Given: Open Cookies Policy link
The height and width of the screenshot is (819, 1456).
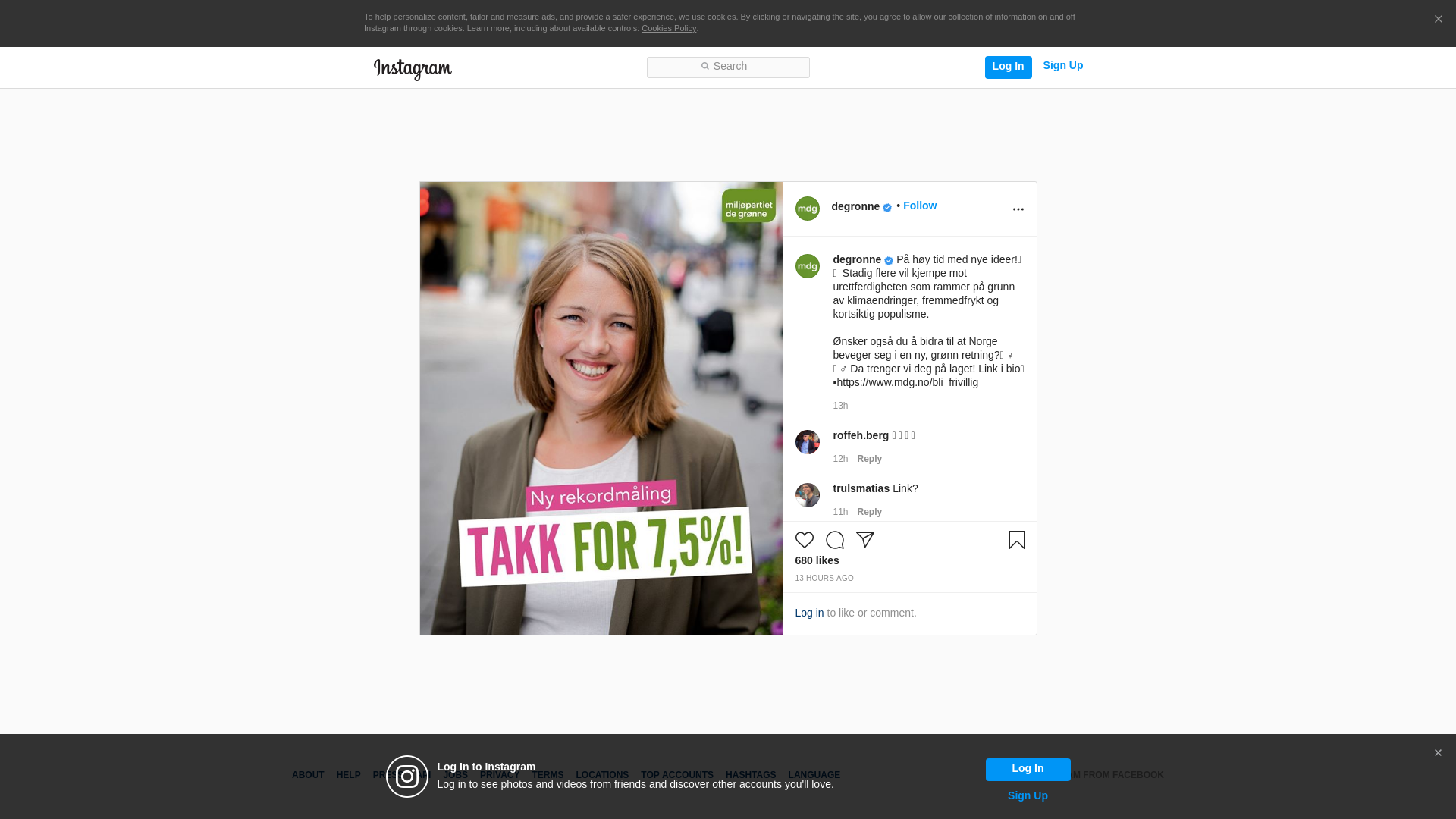Looking at the screenshot, I should click(668, 28).
